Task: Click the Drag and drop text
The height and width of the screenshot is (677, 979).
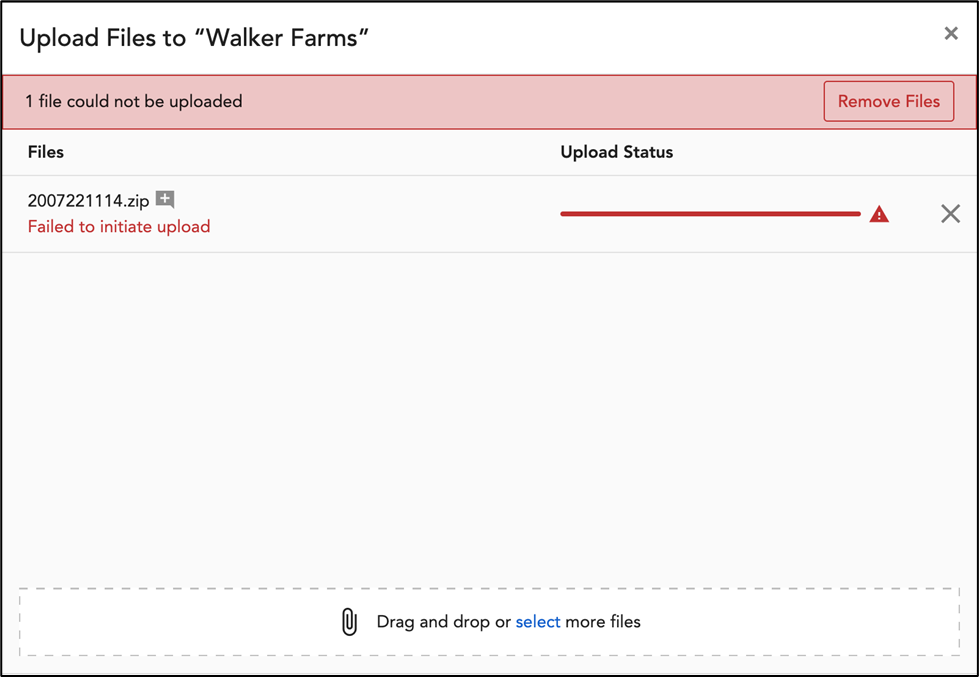Action: coord(435,622)
